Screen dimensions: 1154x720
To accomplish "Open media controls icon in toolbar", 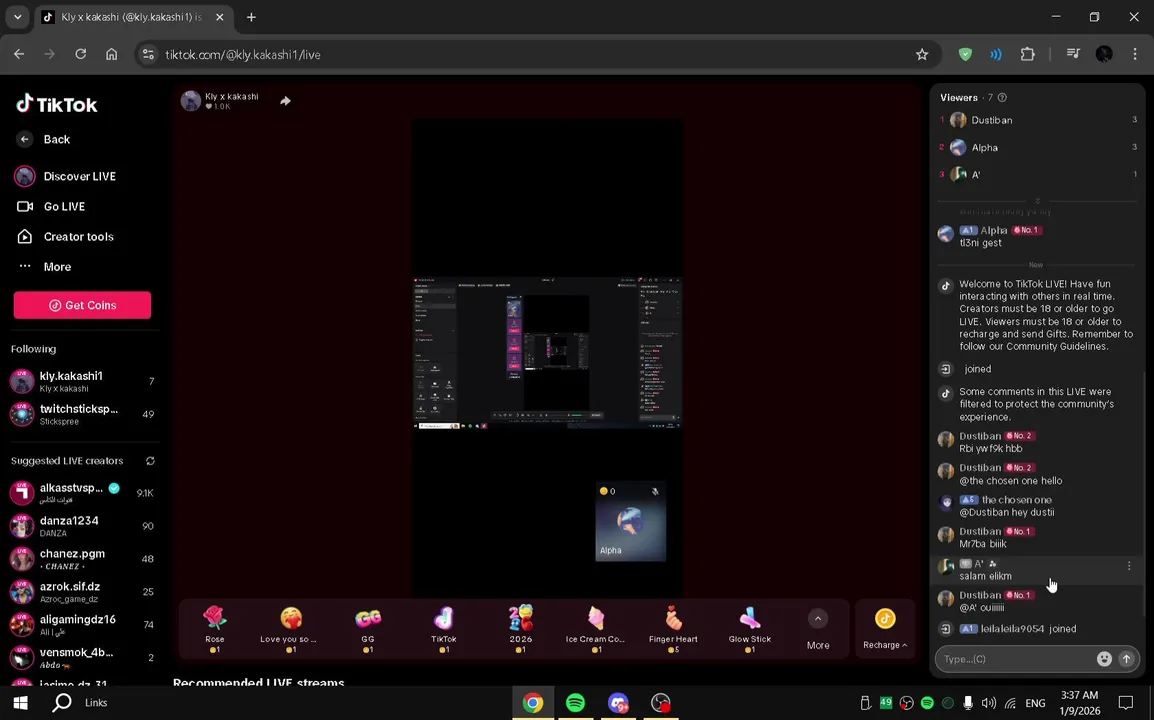I will 1073,54.
